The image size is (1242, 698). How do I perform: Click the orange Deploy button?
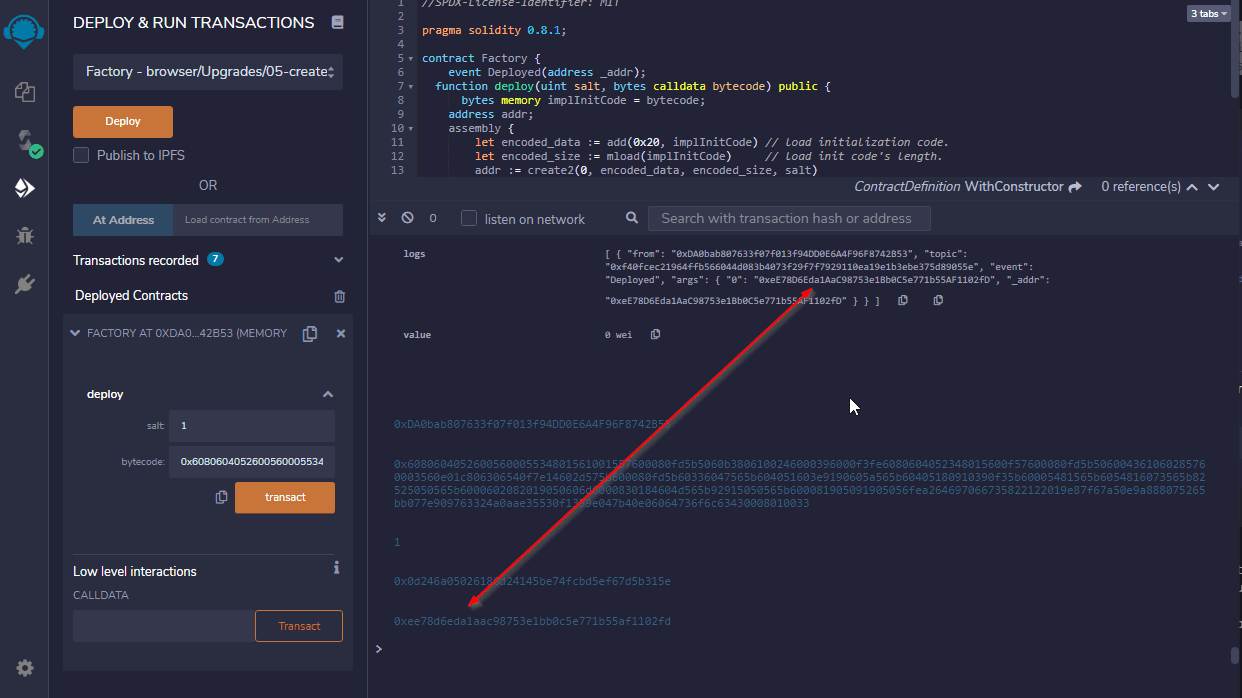coord(123,121)
